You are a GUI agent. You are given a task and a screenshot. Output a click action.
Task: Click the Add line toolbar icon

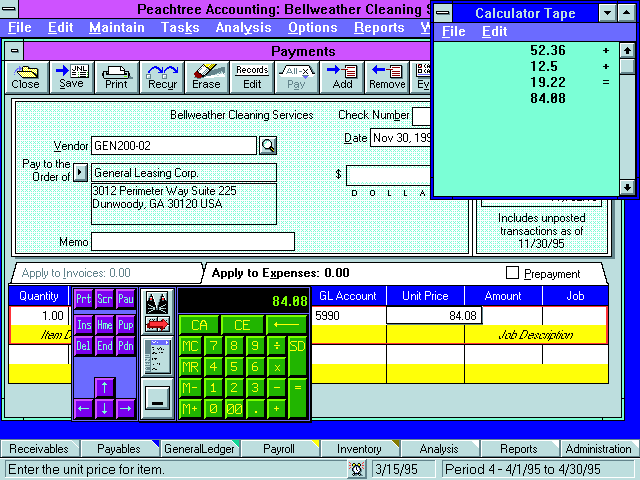[x=342, y=77]
